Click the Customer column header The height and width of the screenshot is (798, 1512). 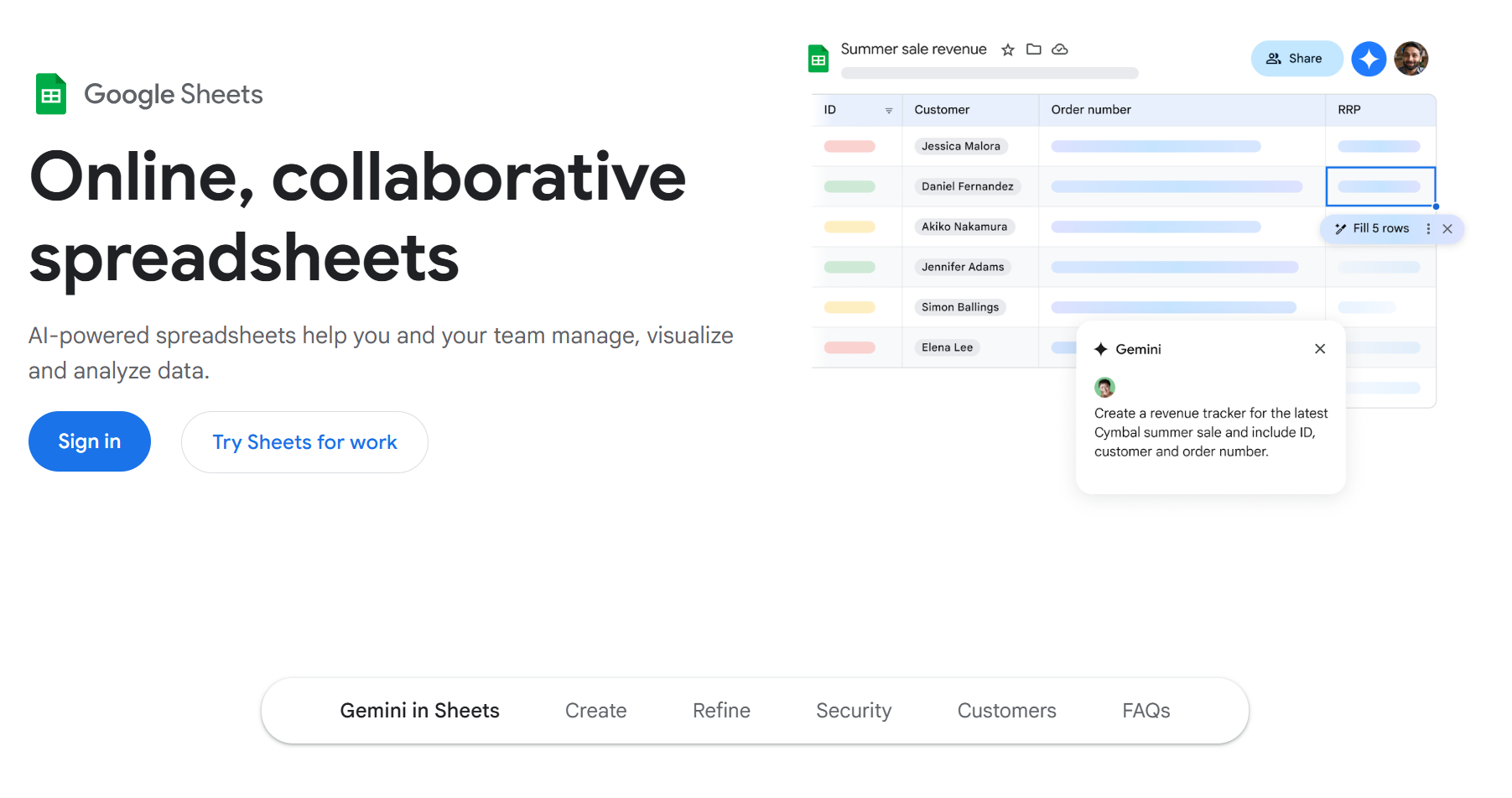[970, 110]
